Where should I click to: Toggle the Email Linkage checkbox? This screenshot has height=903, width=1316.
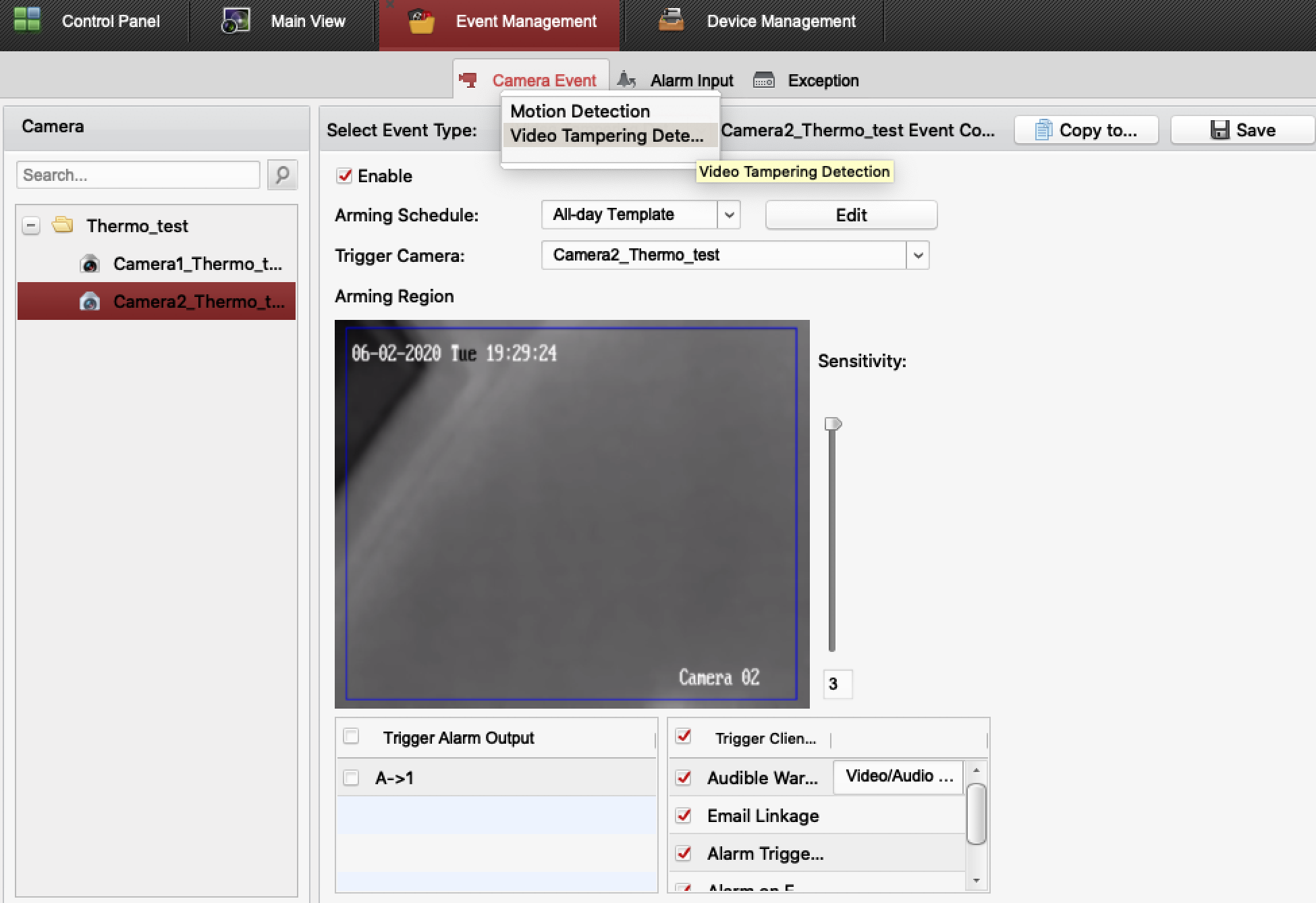click(683, 815)
